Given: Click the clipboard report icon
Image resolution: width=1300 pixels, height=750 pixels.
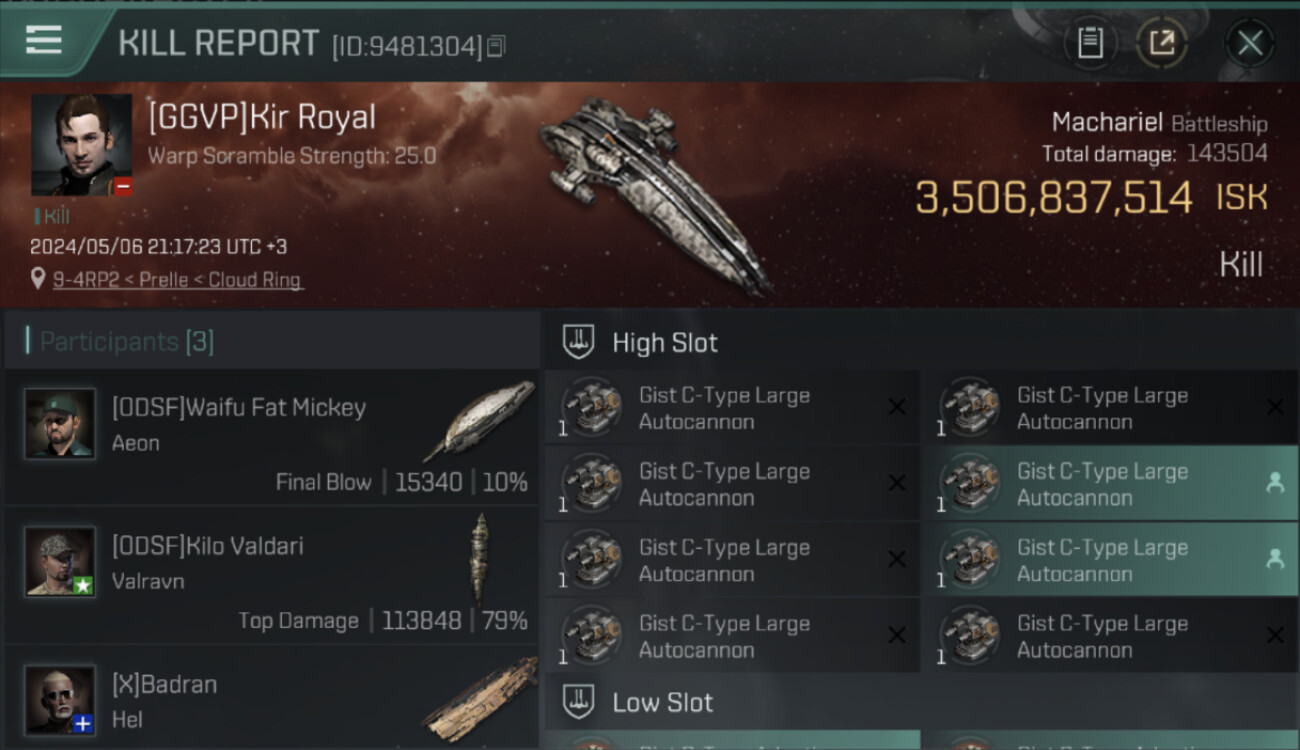Looking at the screenshot, I should tap(1090, 43).
